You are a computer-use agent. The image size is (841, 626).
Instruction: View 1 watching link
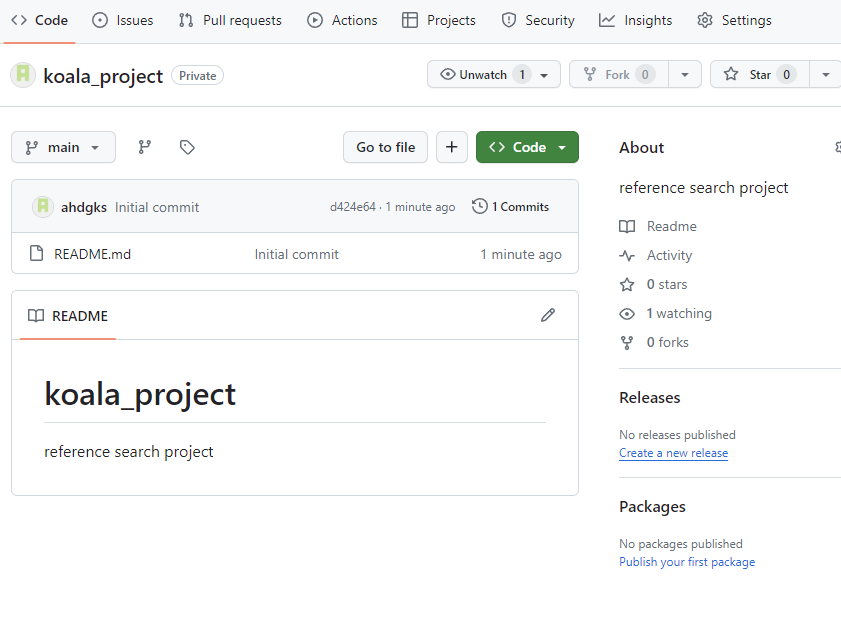[679, 313]
